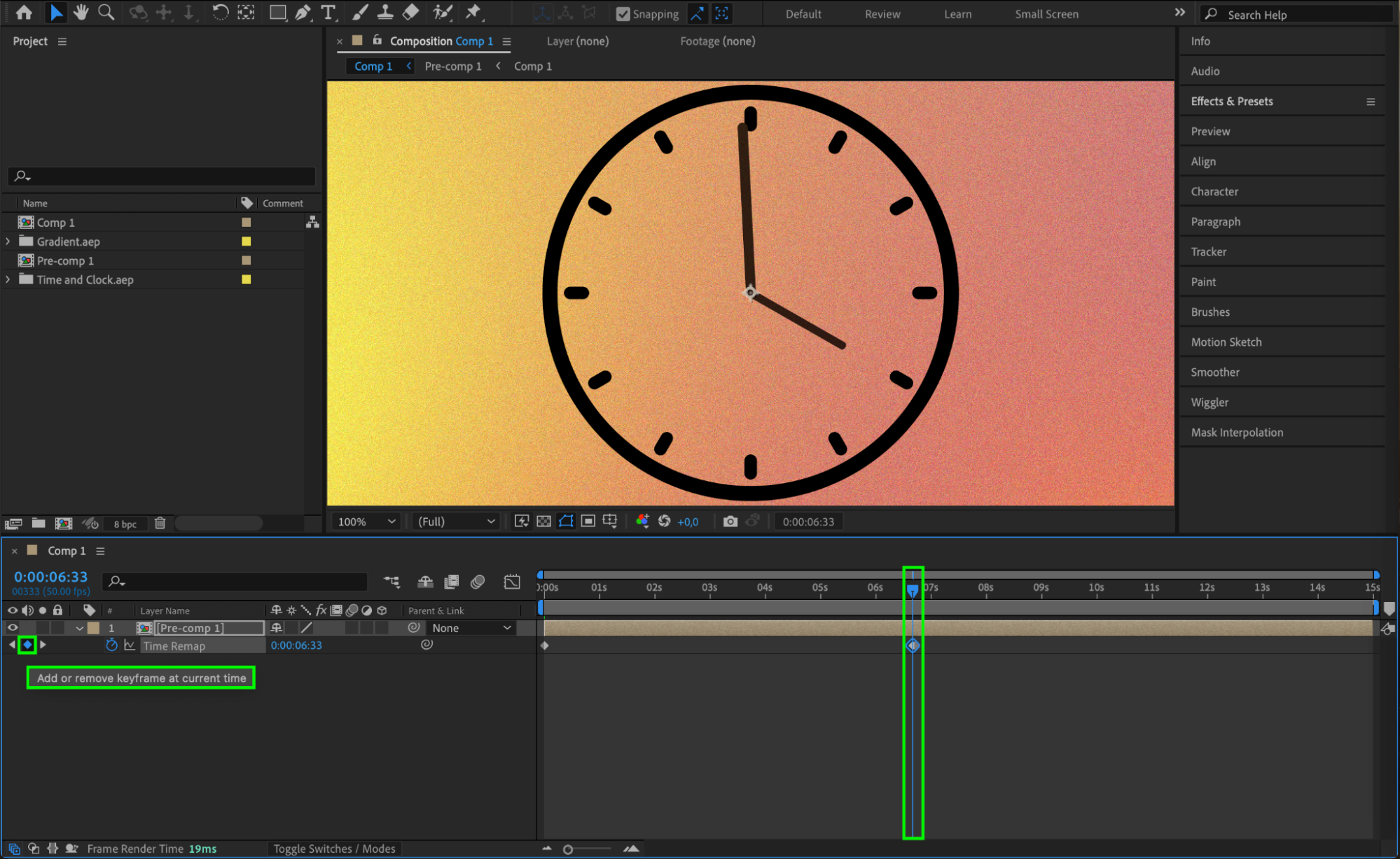
Task: Click the Pre-comp 1 breadcrumb in viewer
Action: point(452,67)
